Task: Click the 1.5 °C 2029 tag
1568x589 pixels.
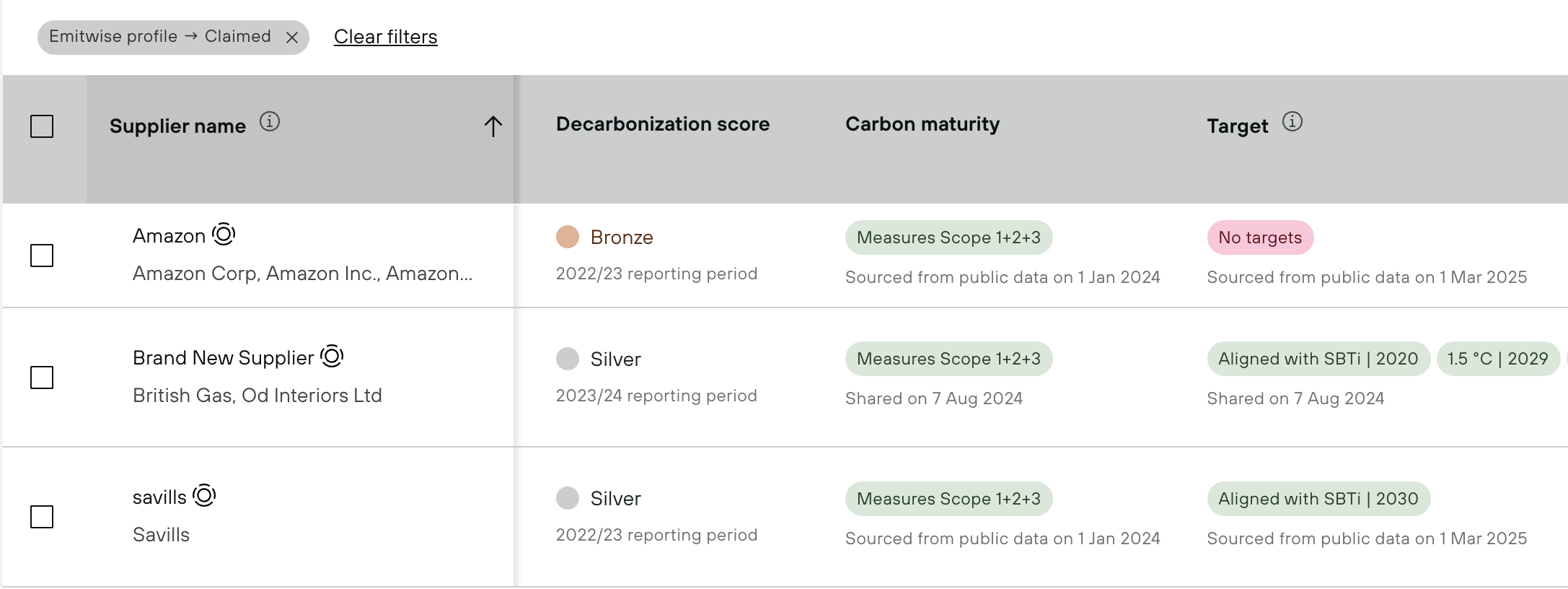Action: point(1498,359)
